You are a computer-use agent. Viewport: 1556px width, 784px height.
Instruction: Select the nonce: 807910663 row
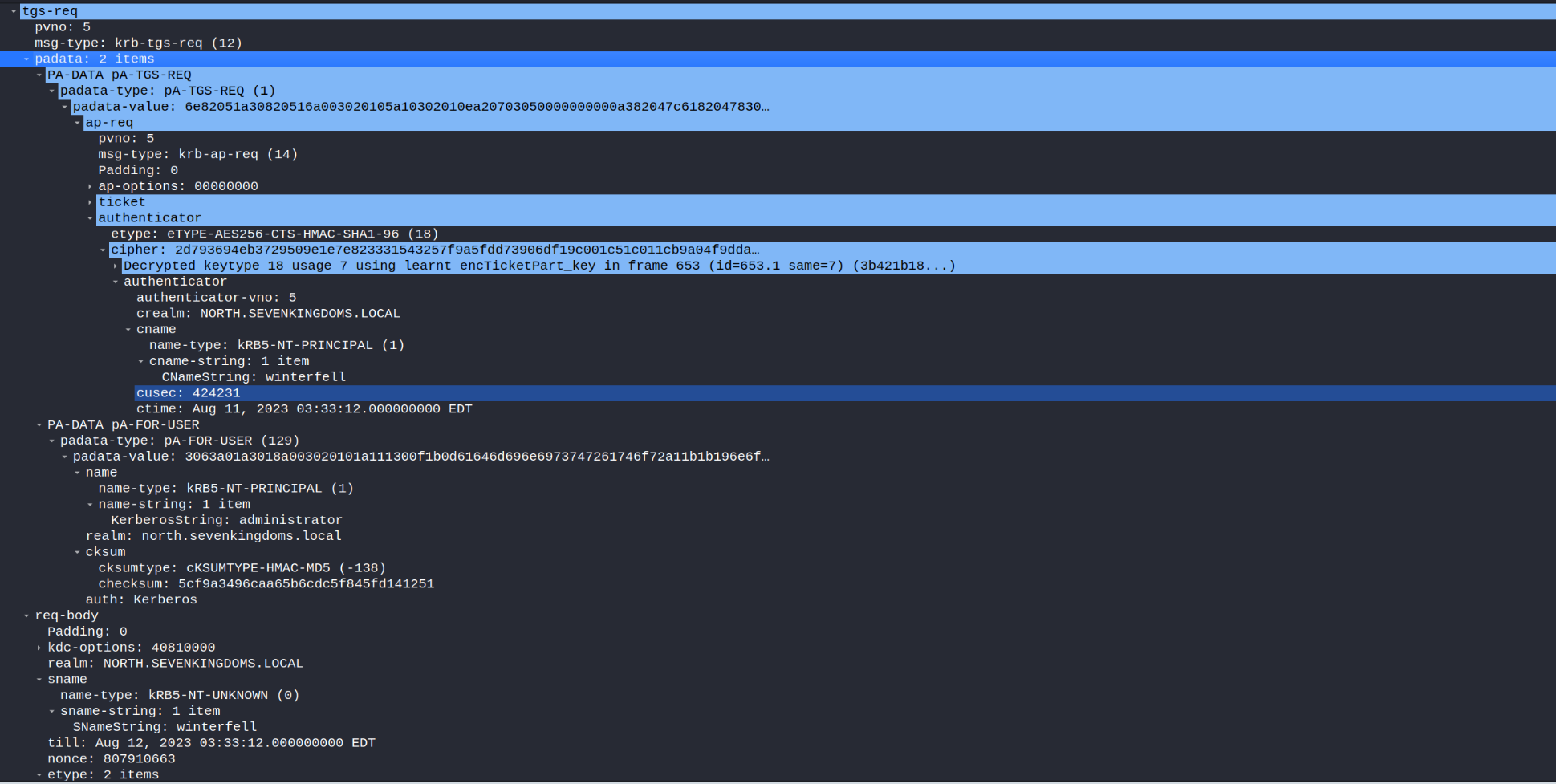111,758
